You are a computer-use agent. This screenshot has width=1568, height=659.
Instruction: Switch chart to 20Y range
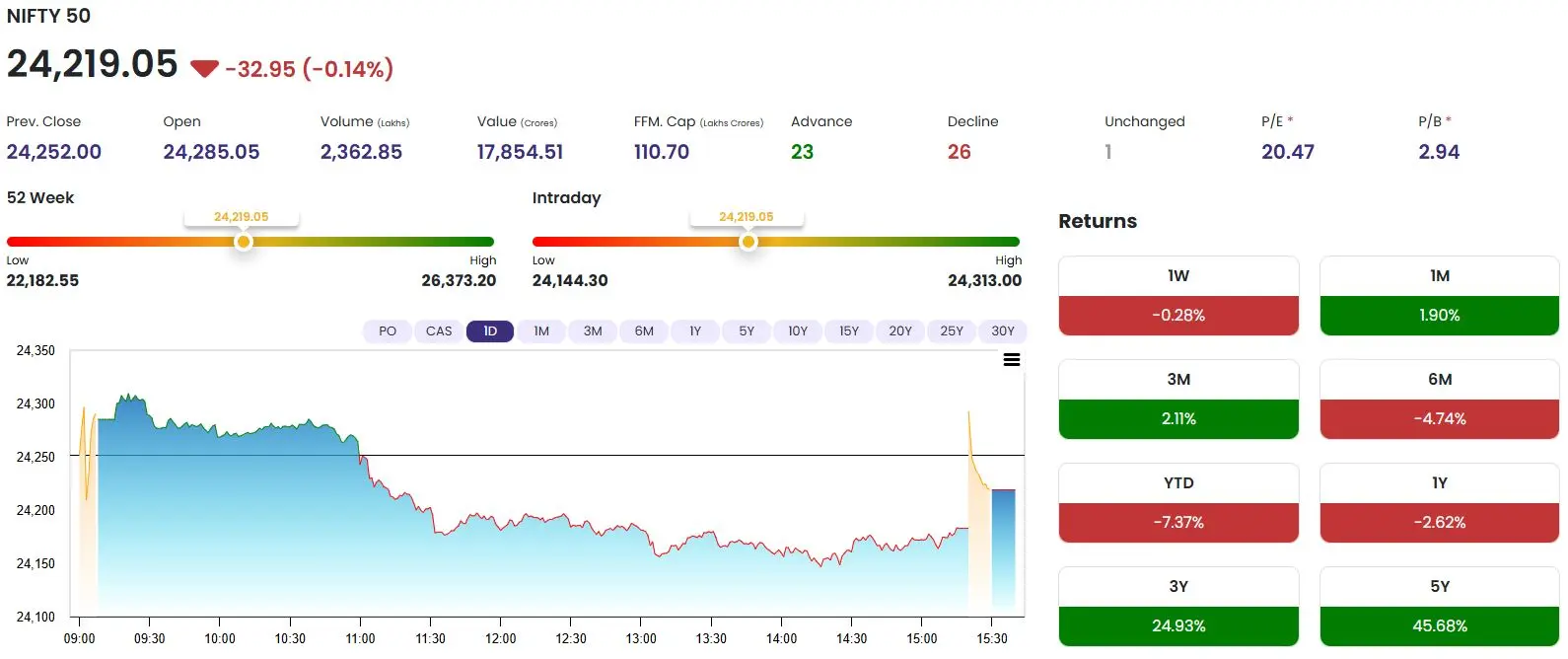pos(900,330)
